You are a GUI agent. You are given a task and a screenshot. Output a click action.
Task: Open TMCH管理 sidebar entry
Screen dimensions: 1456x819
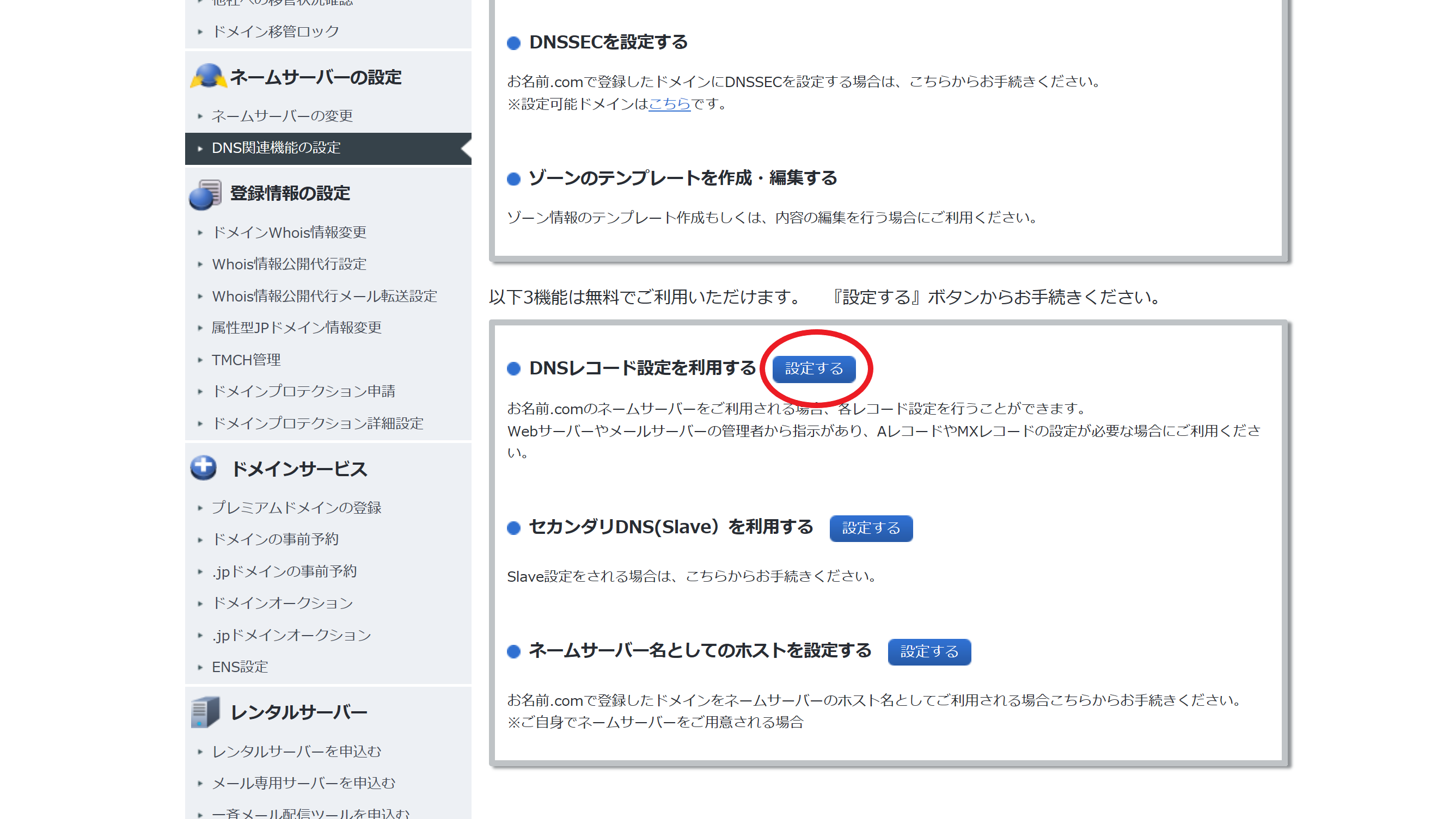[x=246, y=360]
